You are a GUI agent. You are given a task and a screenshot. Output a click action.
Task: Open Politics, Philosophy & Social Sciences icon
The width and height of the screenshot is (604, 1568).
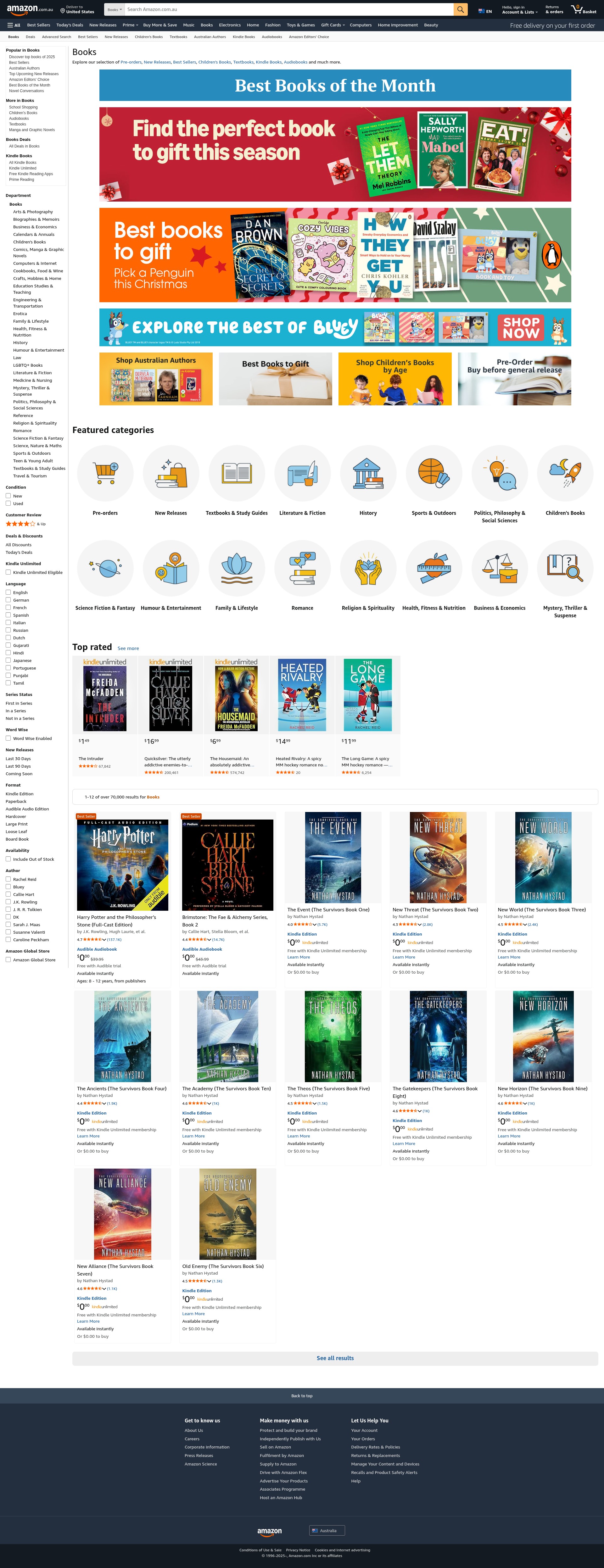[x=500, y=473]
